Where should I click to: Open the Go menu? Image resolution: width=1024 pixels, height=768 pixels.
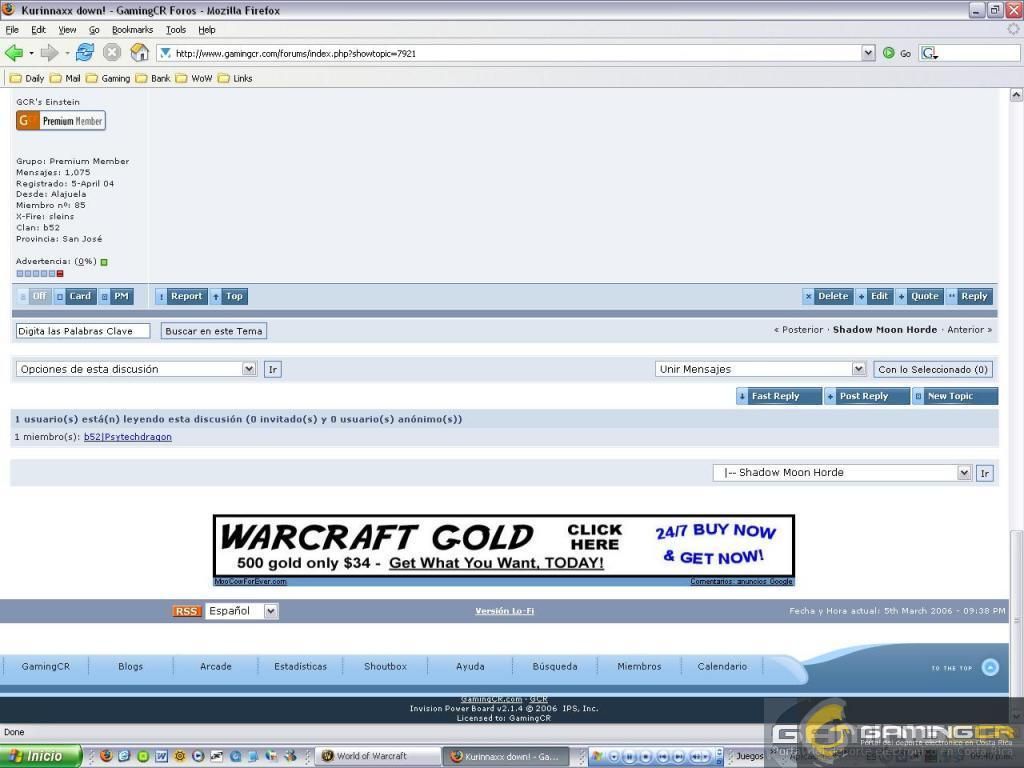click(x=94, y=30)
